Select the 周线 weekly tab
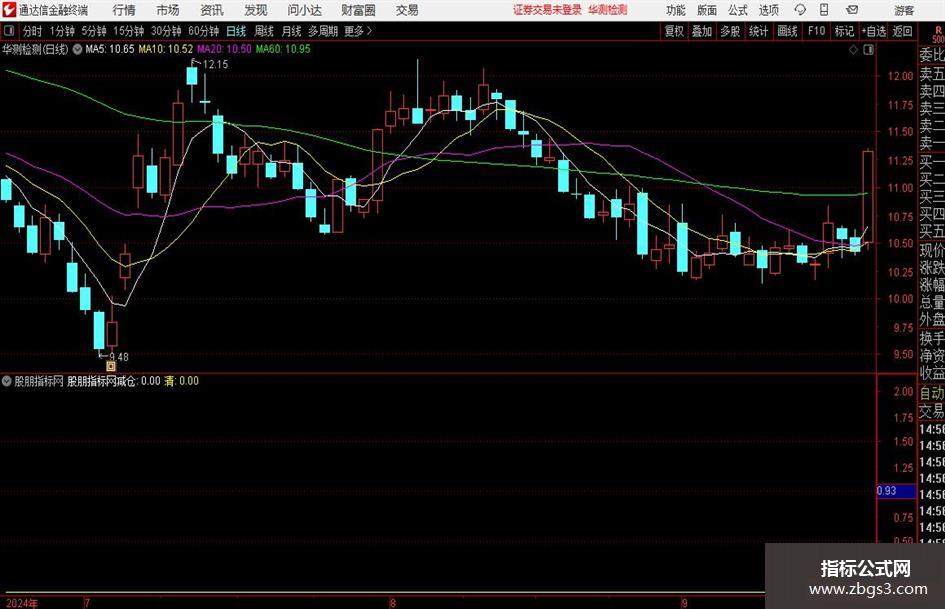The width and height of the screenshot is (945, 609). pos(263,31)
